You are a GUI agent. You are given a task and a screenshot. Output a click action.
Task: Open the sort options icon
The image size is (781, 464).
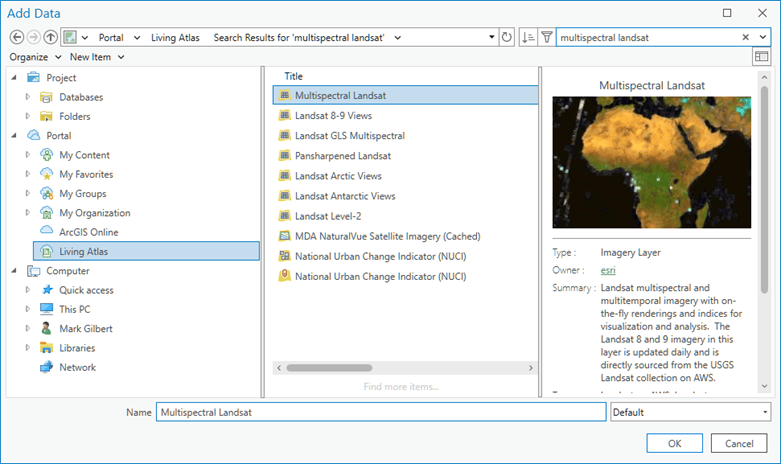(528, 37)
